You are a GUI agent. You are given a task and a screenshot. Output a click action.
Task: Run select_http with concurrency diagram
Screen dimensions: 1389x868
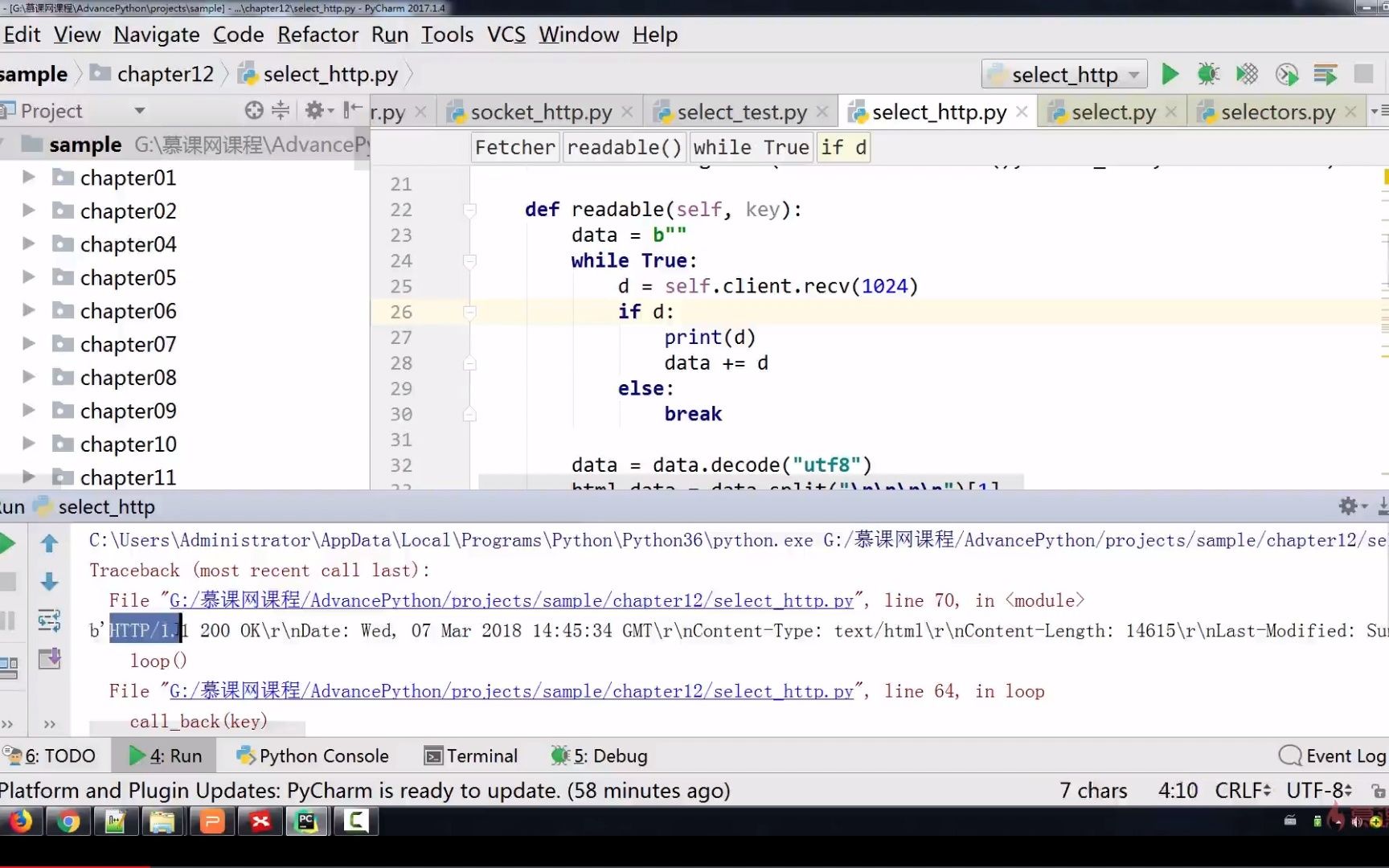tap(1326, 73)
